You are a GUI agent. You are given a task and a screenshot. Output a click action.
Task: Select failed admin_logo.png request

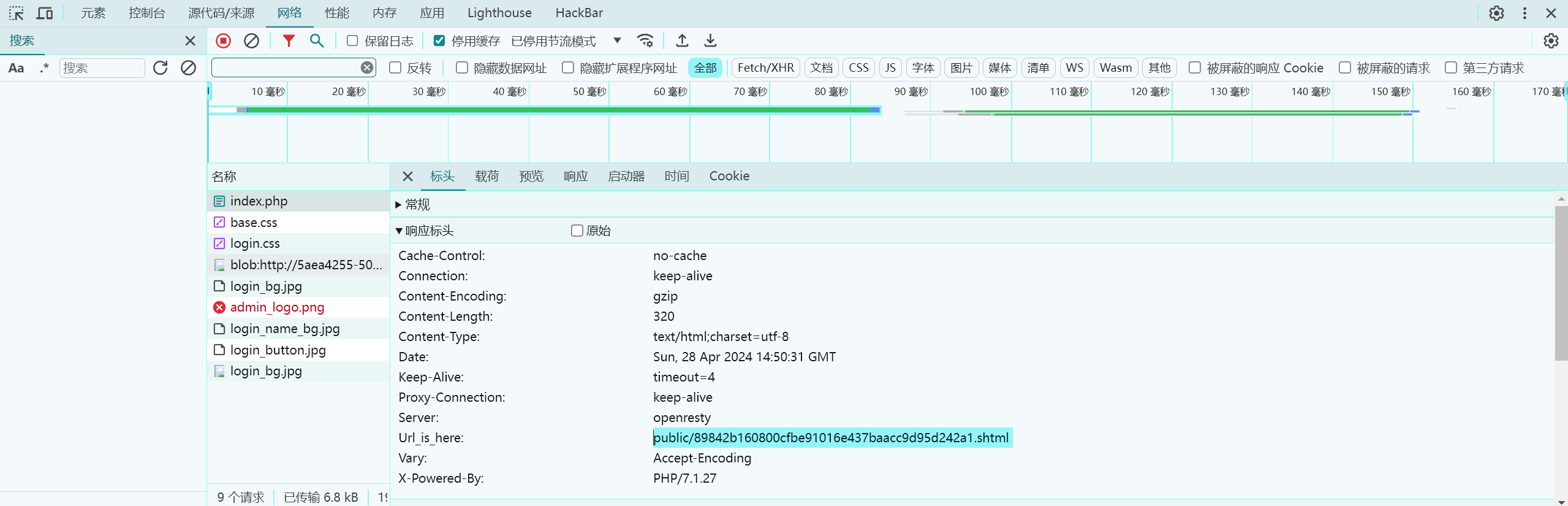[x=298, y=307]
